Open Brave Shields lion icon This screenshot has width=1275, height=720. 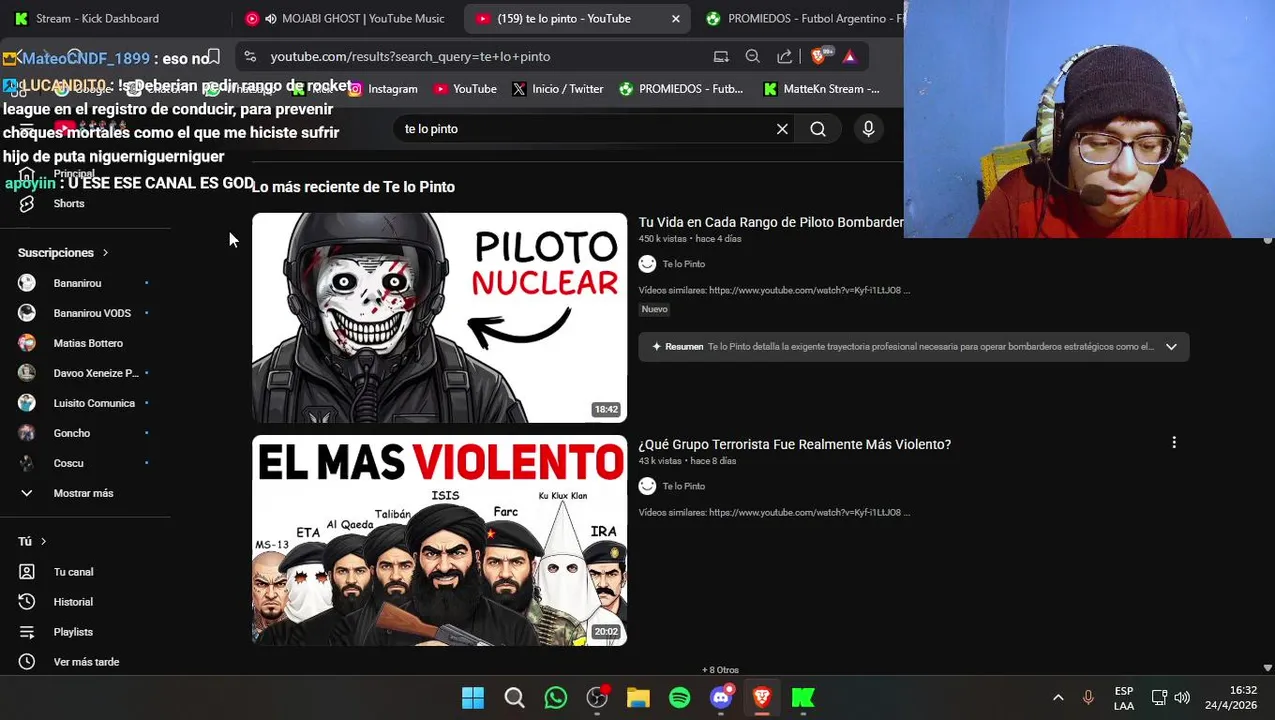point(820,56)
